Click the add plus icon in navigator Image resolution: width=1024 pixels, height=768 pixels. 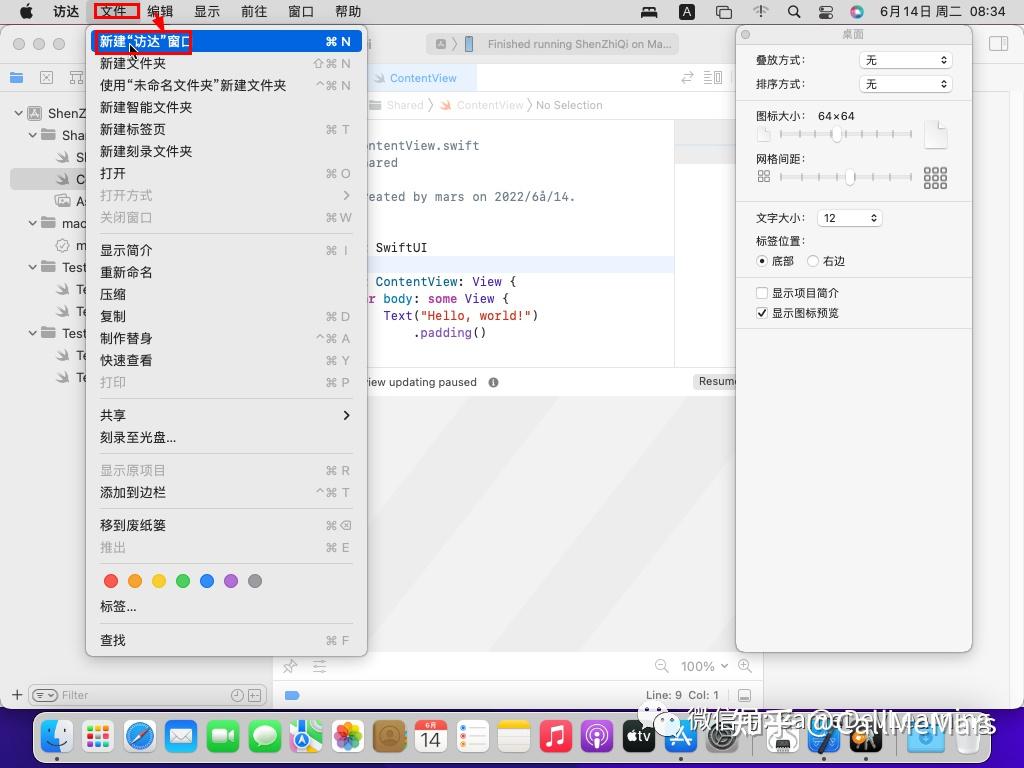click(17, 695)
